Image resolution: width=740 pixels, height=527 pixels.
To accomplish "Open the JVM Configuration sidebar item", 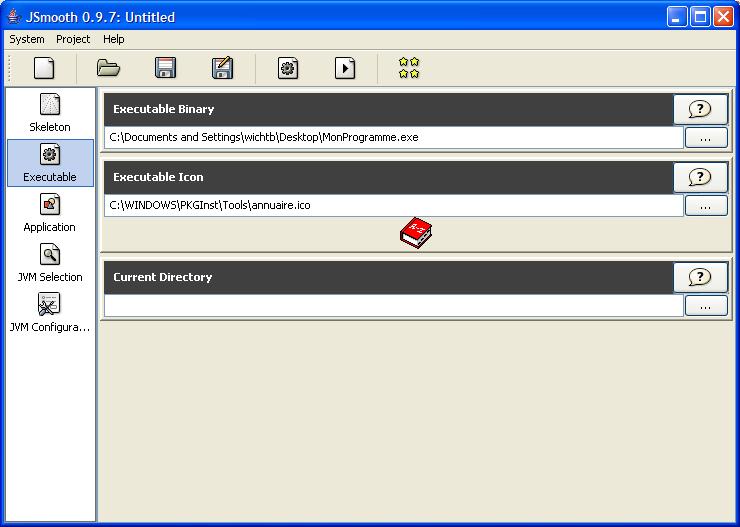I will (50, 313).
